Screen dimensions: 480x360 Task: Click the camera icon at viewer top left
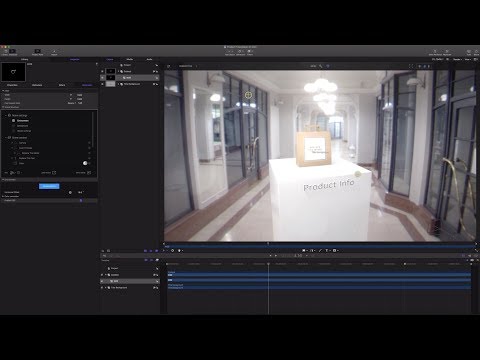169,66
